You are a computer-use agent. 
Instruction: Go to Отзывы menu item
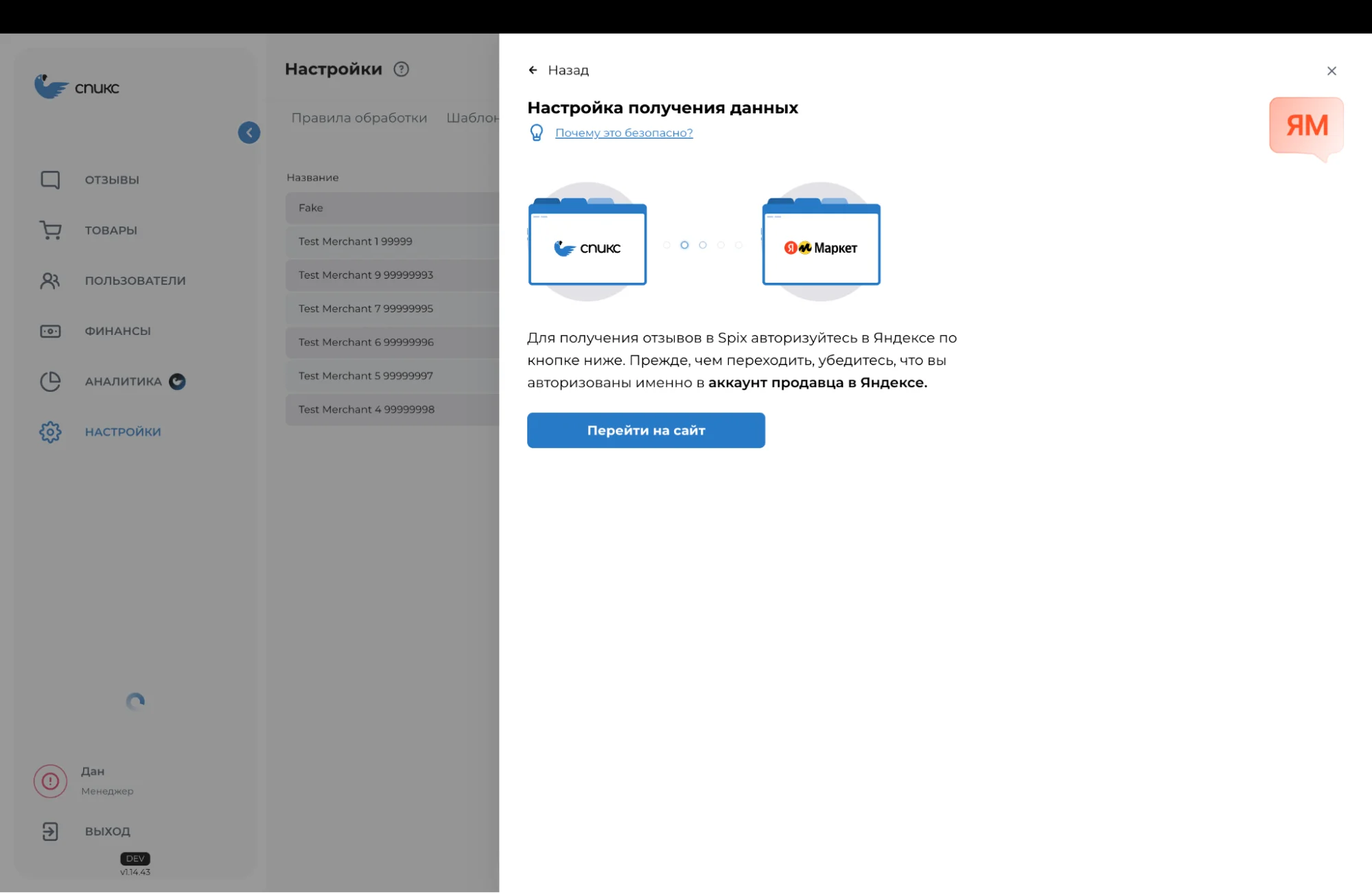click(112, 180)
